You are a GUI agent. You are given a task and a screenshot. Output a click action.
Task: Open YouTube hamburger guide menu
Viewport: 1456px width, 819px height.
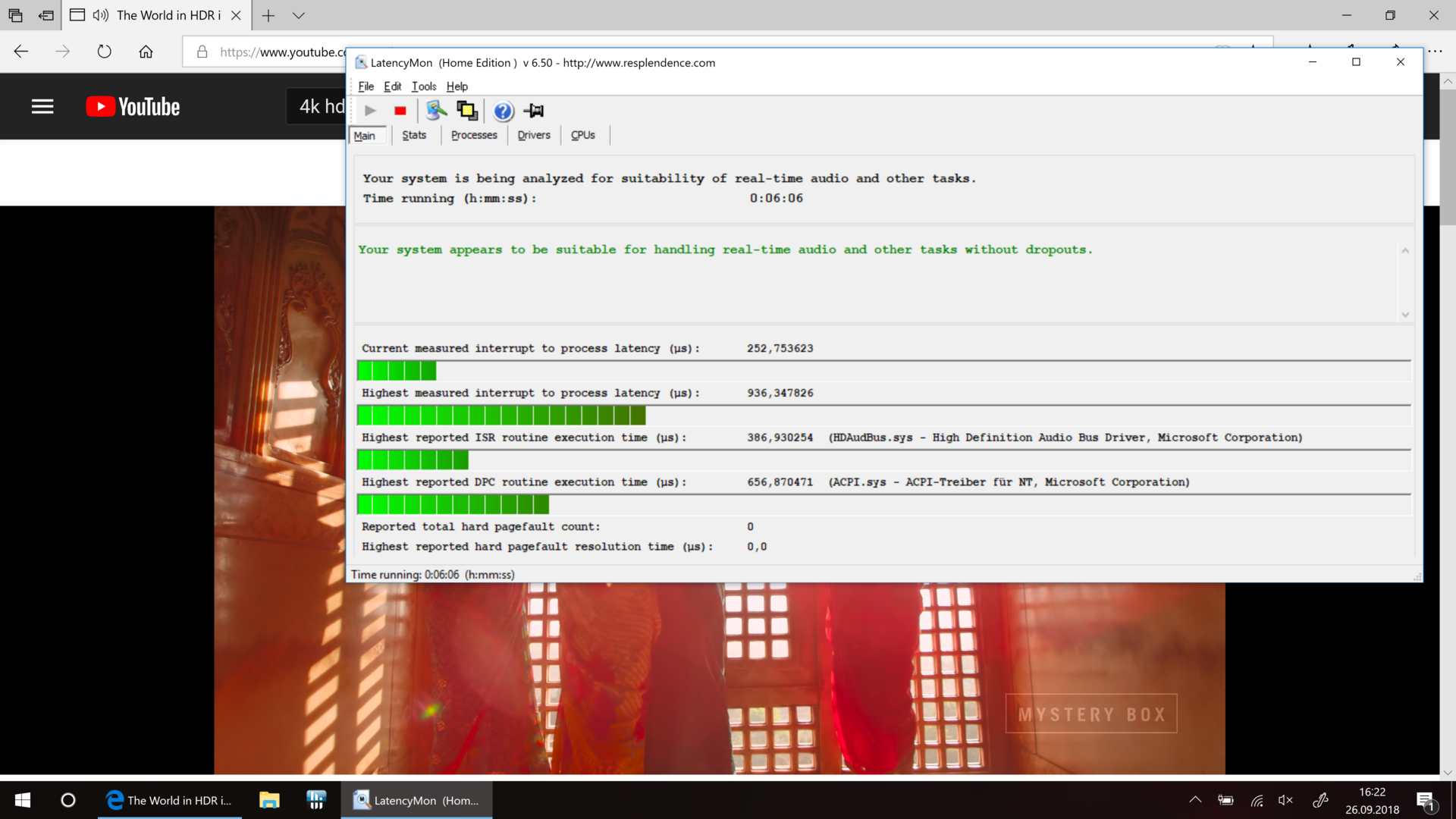(42, 107)
